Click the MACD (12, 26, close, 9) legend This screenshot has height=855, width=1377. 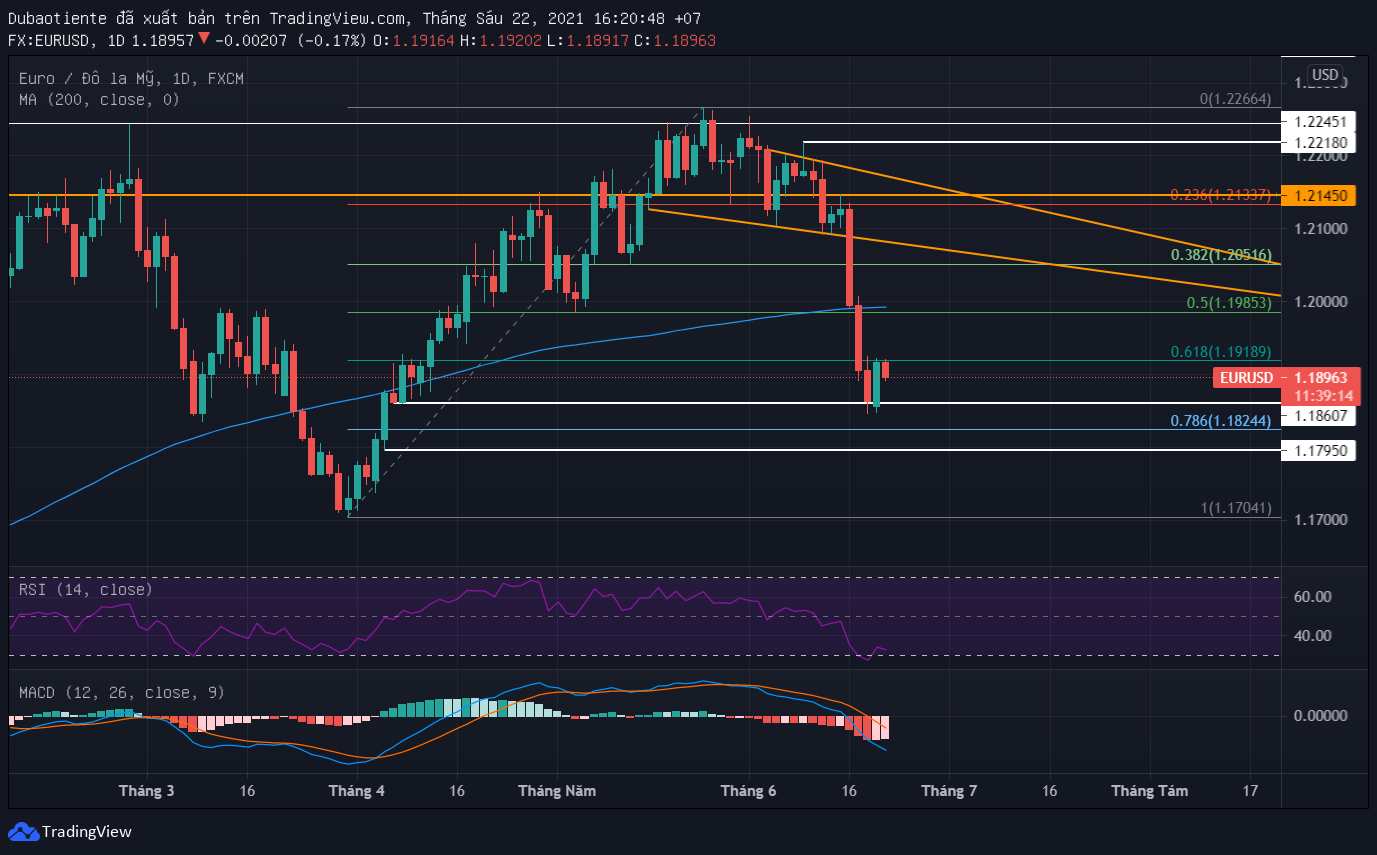click(121, 692)
